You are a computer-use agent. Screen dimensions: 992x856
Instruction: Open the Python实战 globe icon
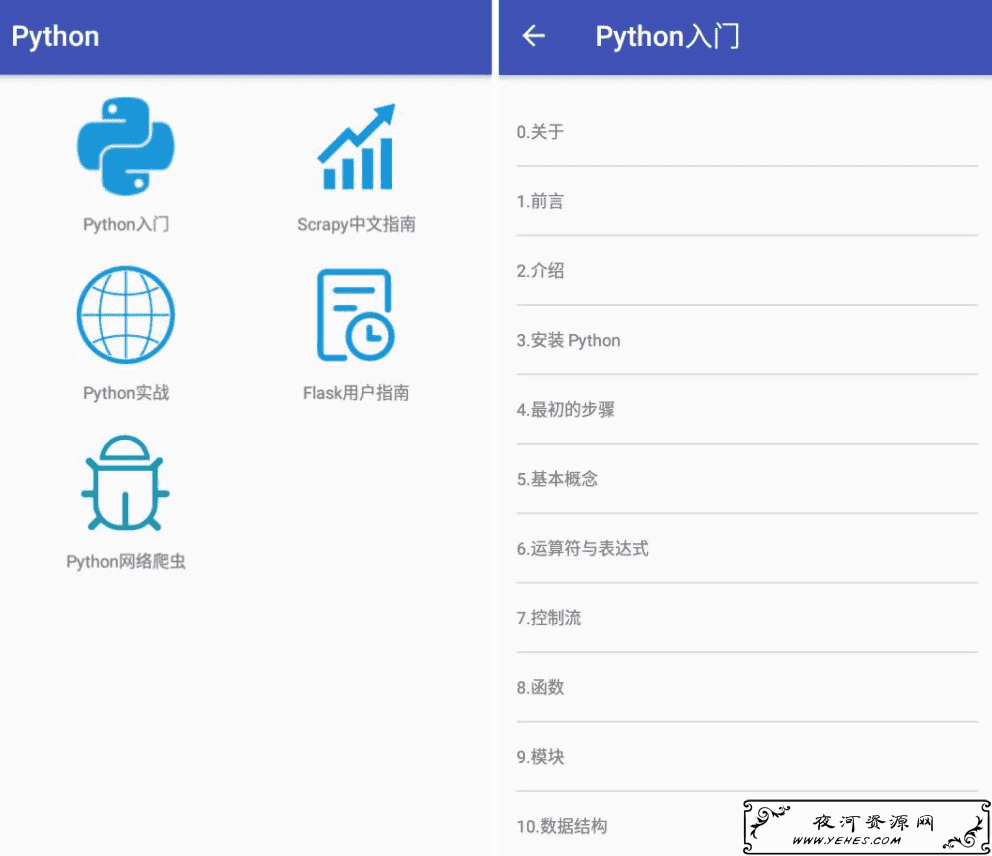point(126,314)
